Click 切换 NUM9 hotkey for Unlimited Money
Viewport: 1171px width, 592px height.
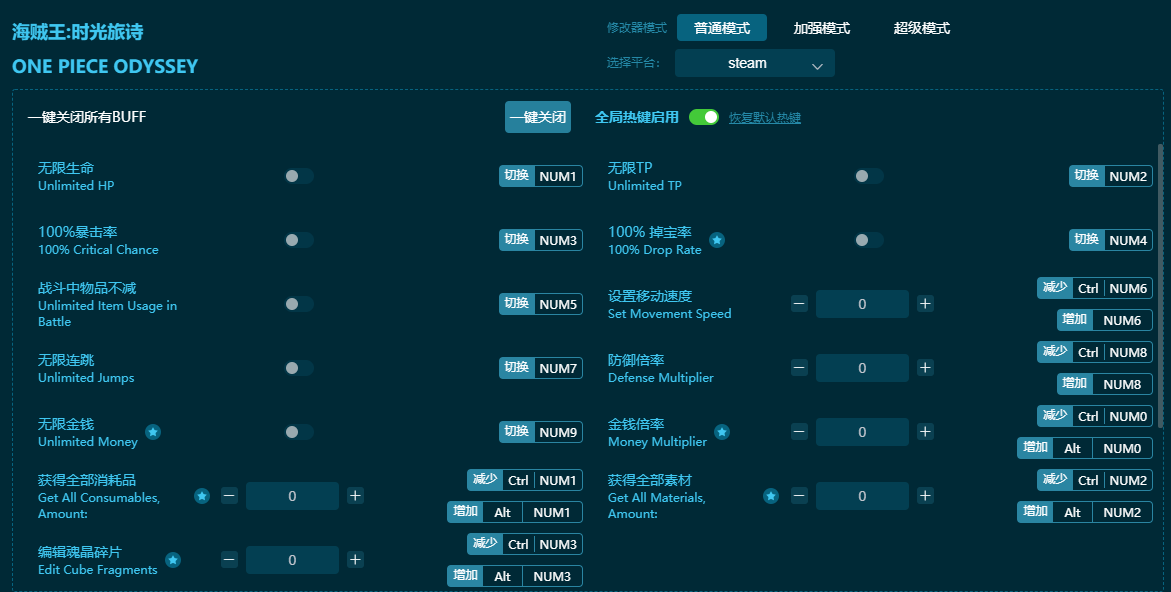tap(541, 431)
